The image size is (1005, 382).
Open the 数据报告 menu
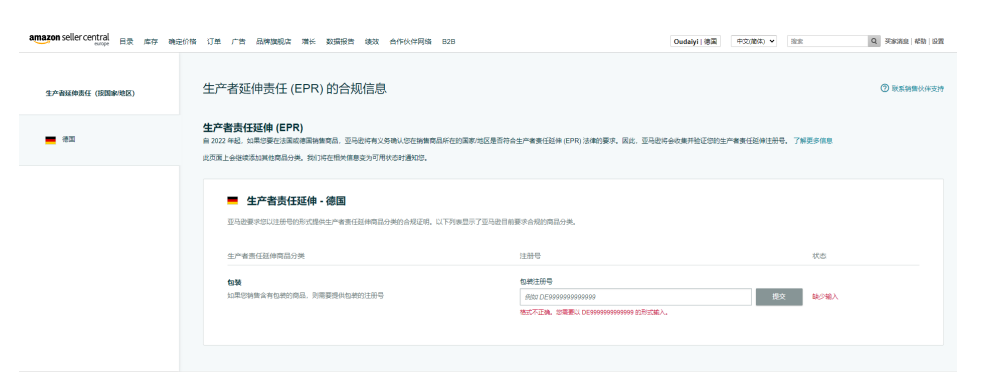point(340,42)
